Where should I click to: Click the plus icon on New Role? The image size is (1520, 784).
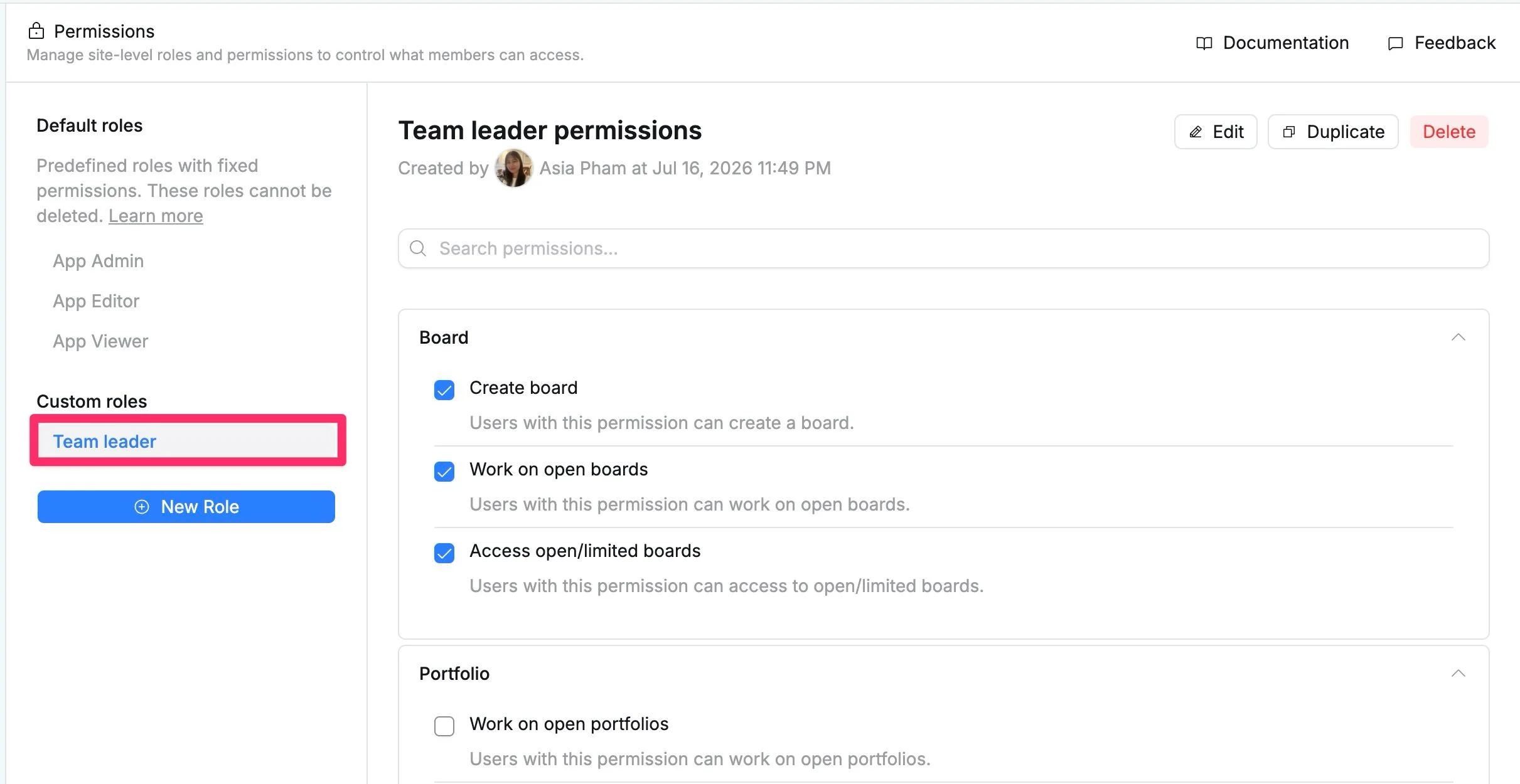(142, 507)
